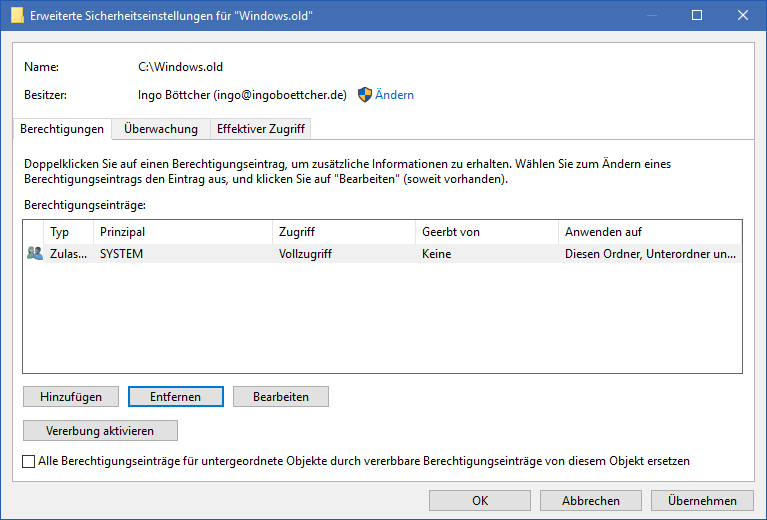Sort by the Prinzipal column header
Viewport: 767px width, 520px height.
tap(183, 232)
